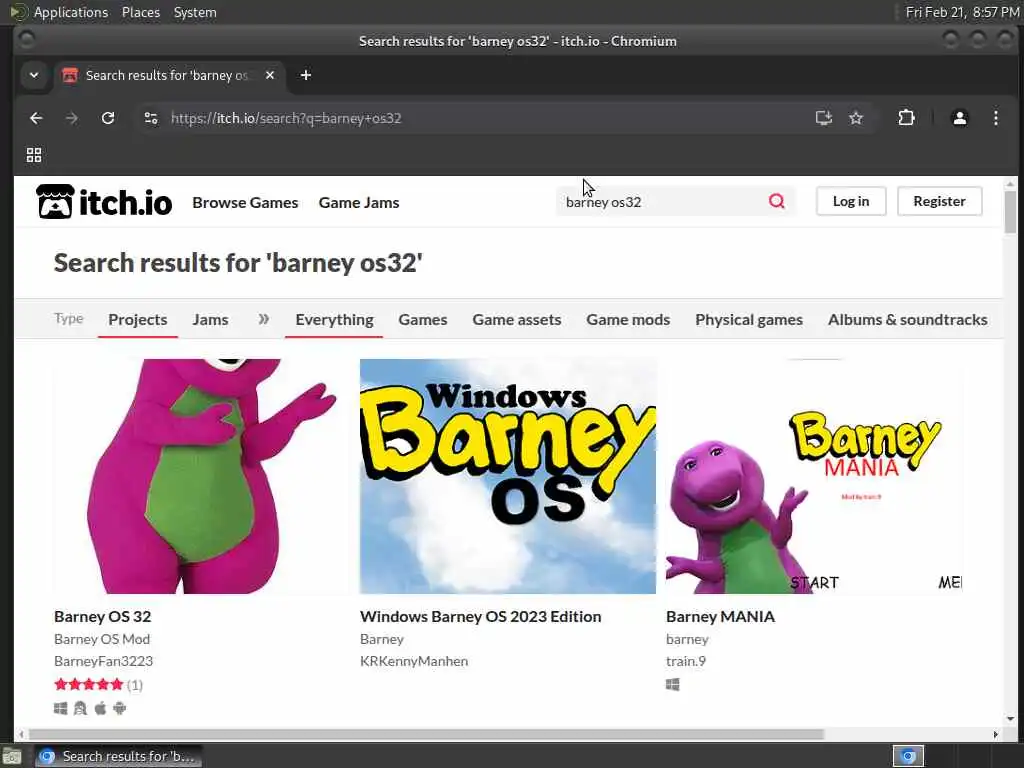Image resolution: width=1024 pixels, height=768 pixels.
Task: Click the browser forward arrow
Action: tap(72, 118)
